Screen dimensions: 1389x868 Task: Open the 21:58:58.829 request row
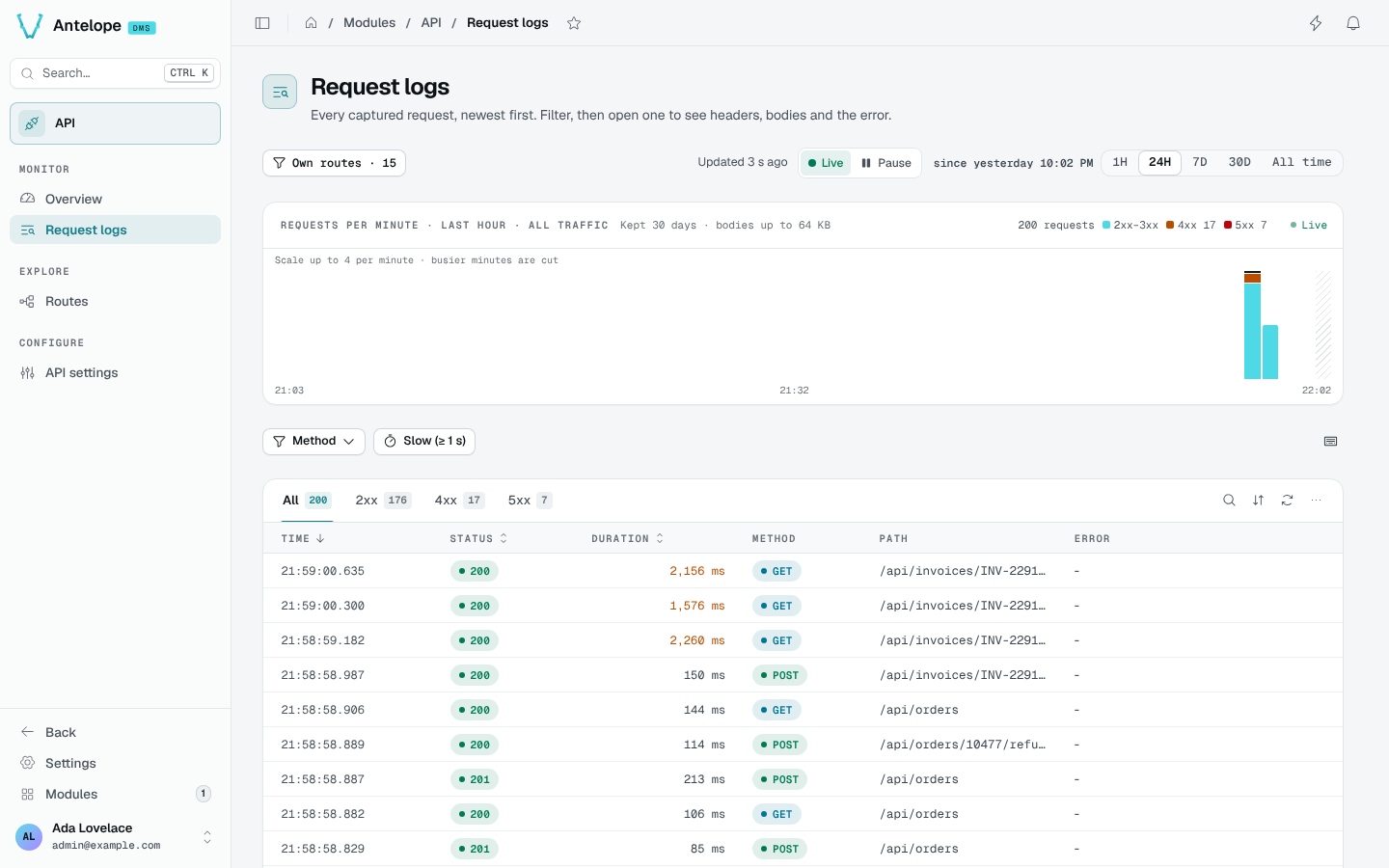pos(803,849)
